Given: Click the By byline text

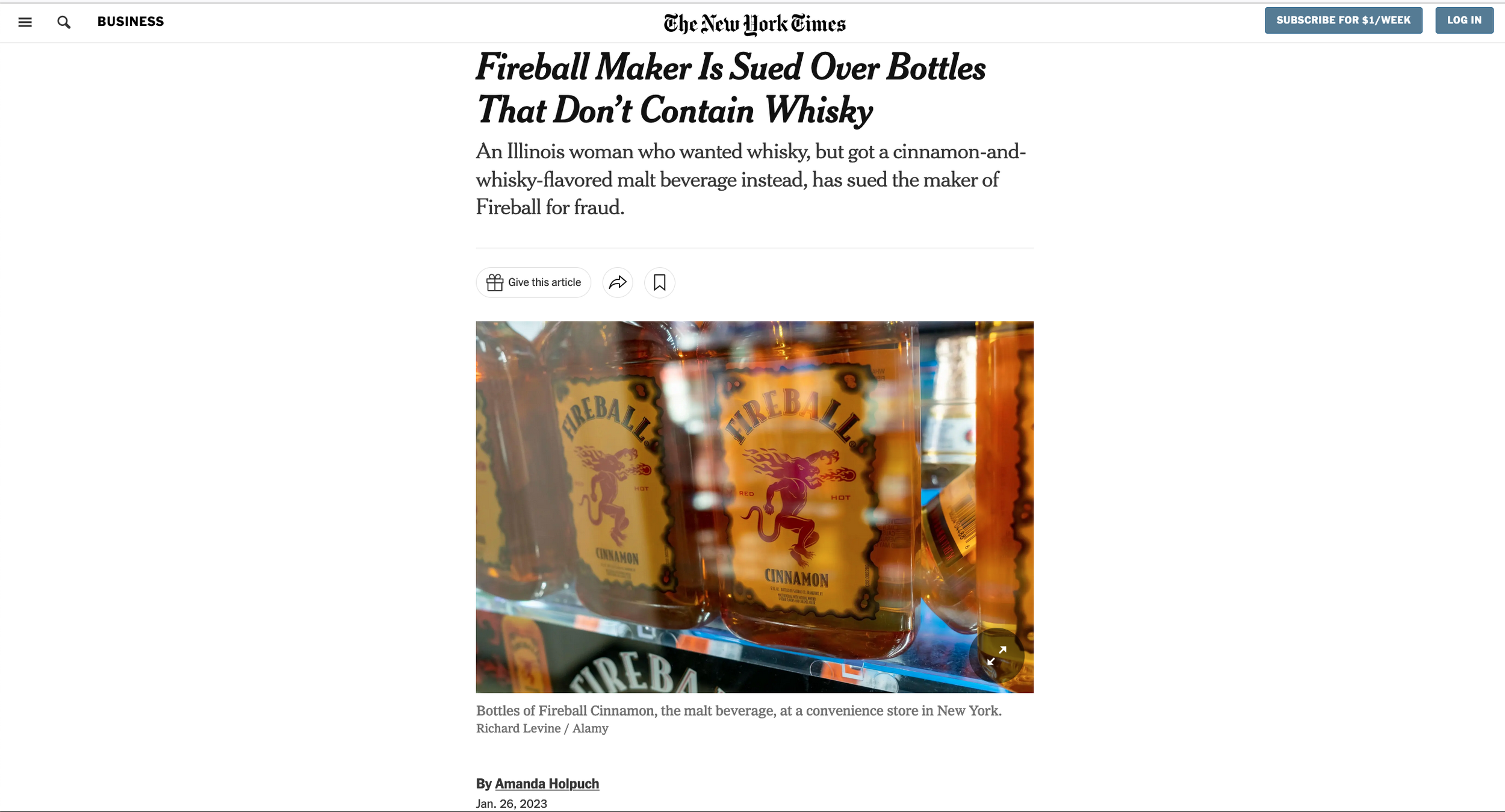Looking at the screenshot, I should 483,784.
